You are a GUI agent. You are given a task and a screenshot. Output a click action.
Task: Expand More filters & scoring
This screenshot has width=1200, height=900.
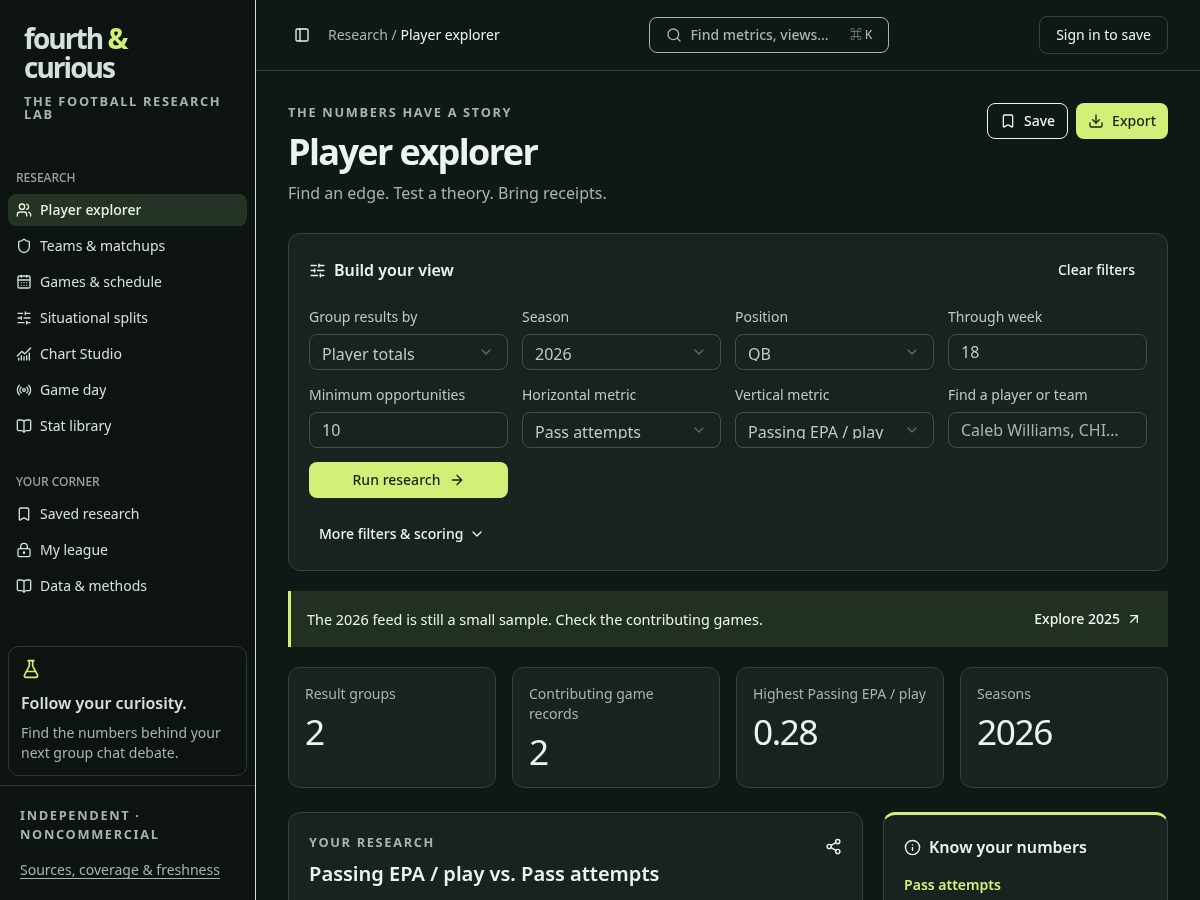click(x=401, y=534)
